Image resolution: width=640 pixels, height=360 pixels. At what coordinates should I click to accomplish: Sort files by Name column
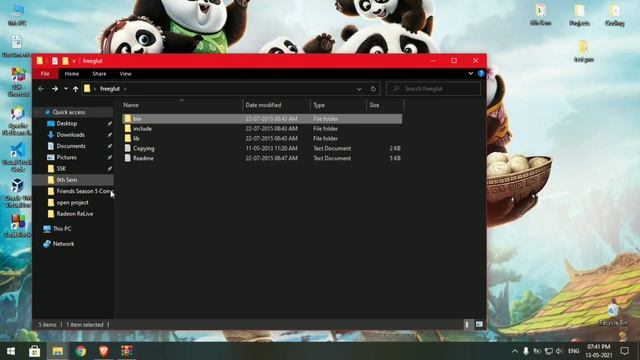pos(182,105)
